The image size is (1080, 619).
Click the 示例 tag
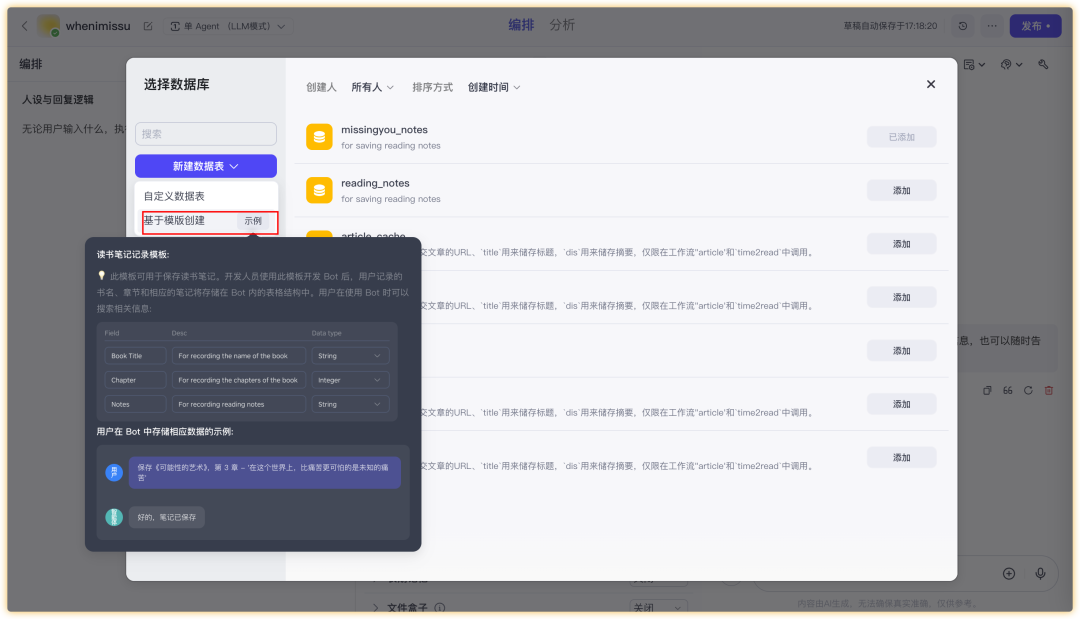(253, 221)
